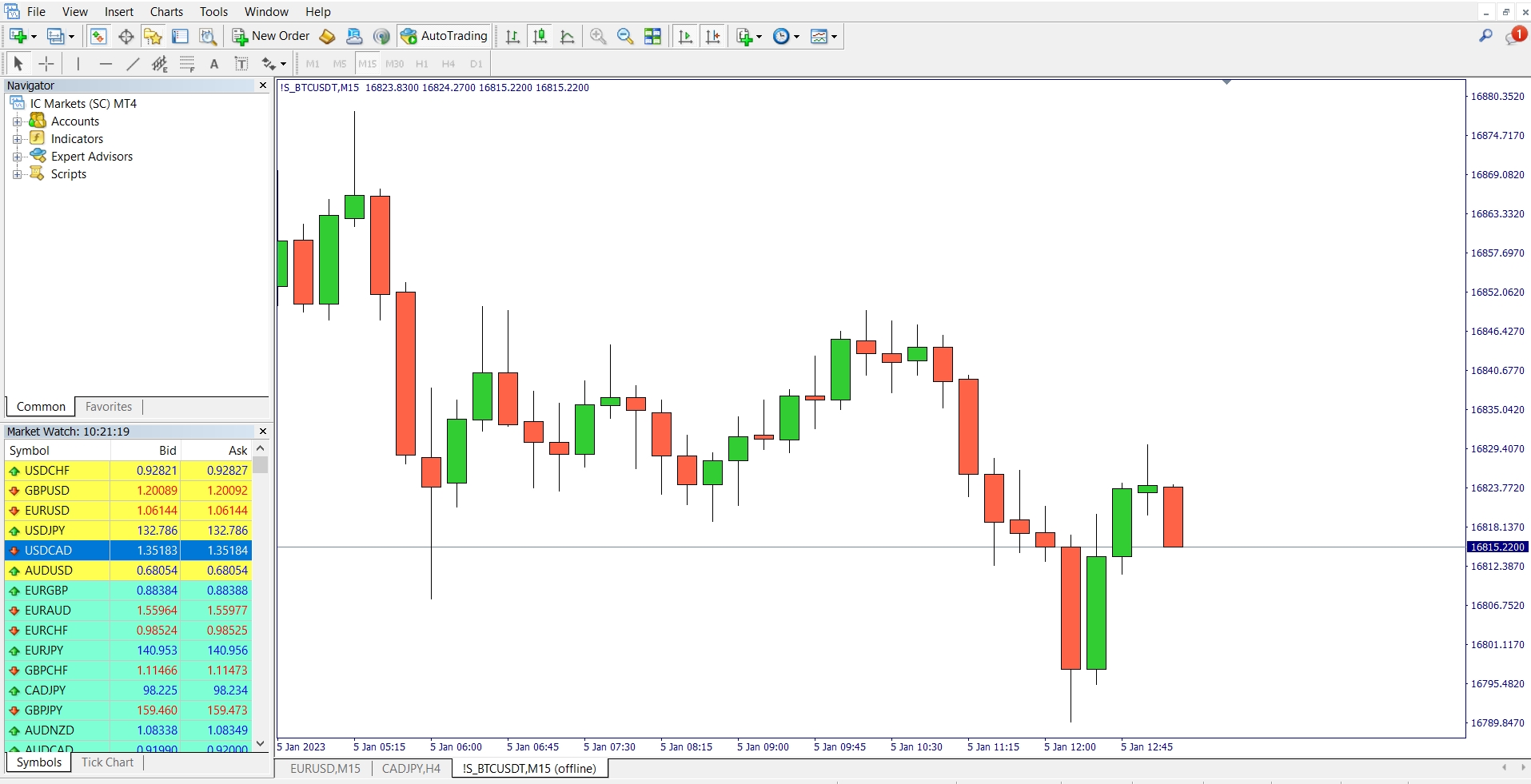This screenshot has height=784, width=1531.
Task: Switch to the Tick Chart tab
Action: [x=107, y=762]
